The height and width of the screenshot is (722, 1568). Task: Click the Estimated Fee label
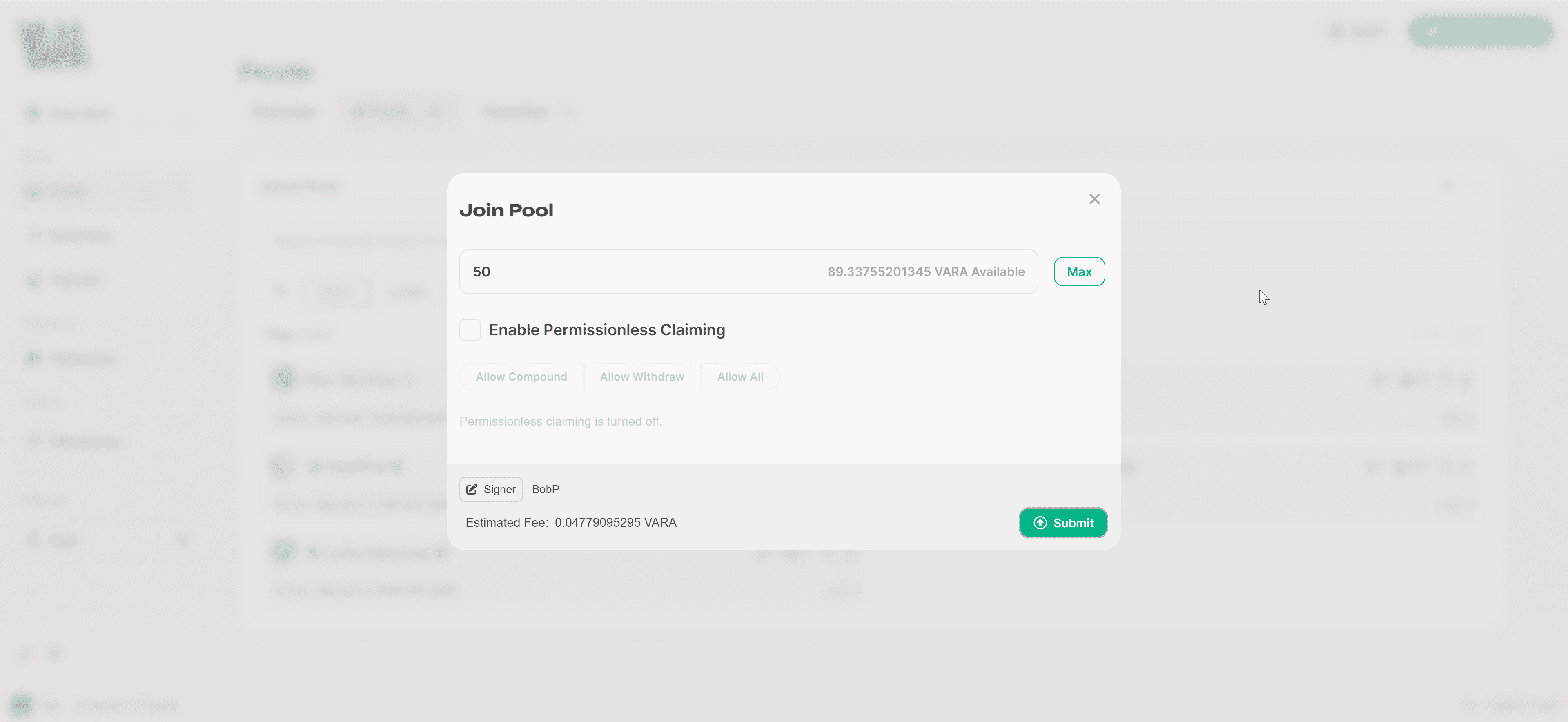tap(506, 523)
